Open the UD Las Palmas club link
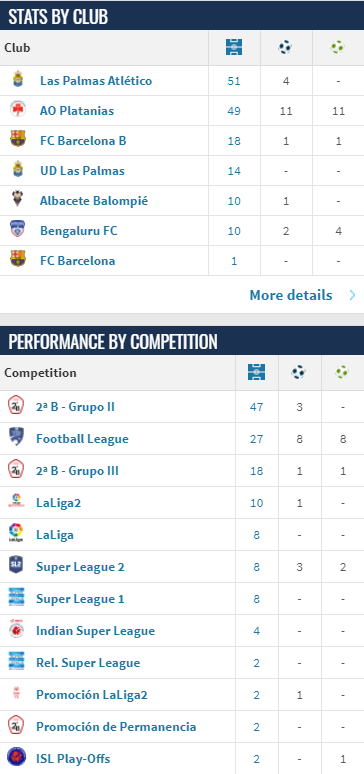 click(x=82, y=171)
